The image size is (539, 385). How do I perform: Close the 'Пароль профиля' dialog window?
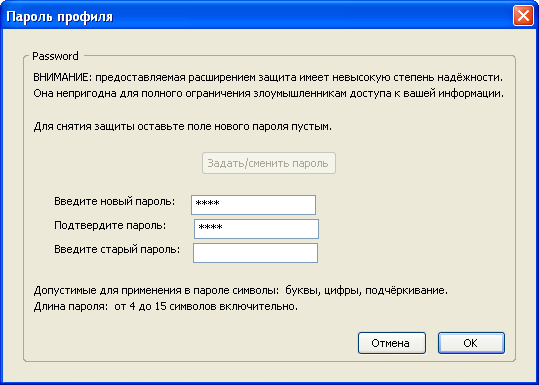(x=523, y=16)
